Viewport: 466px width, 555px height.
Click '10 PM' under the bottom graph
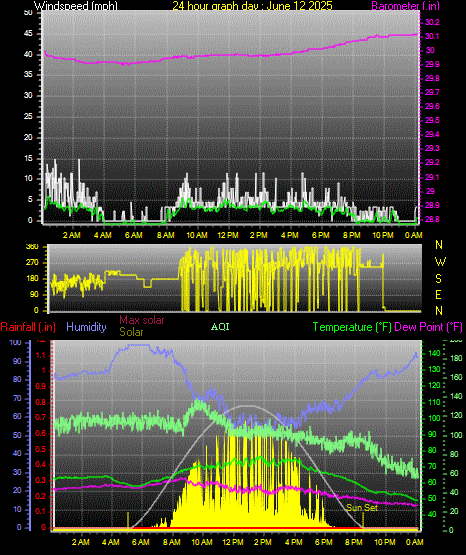[x=385, y=542]
